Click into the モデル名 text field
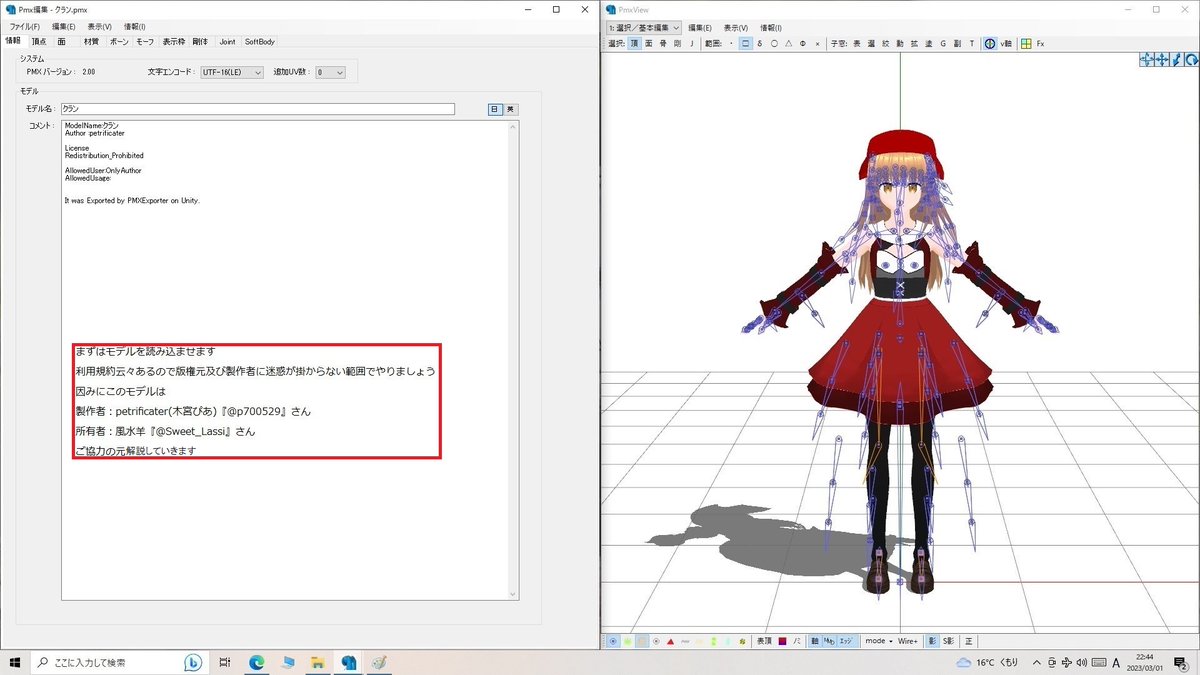This screenshot has height=675, width=1200. coord(257,109)
